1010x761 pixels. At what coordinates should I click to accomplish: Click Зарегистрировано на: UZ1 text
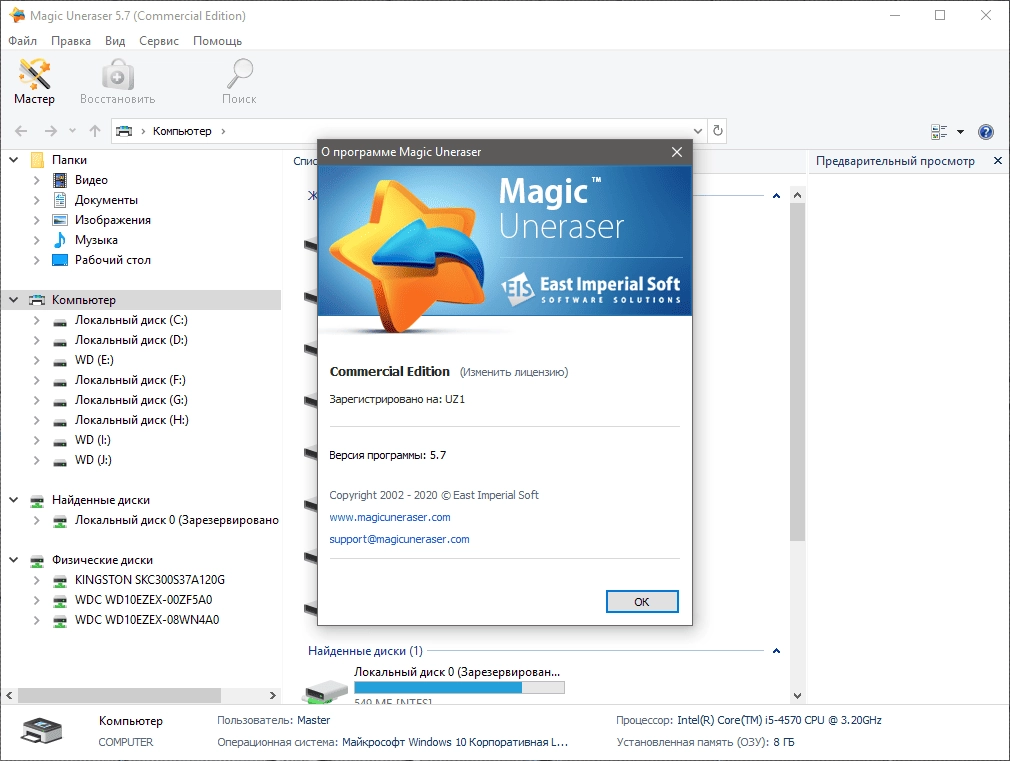[x=397, y=399]
